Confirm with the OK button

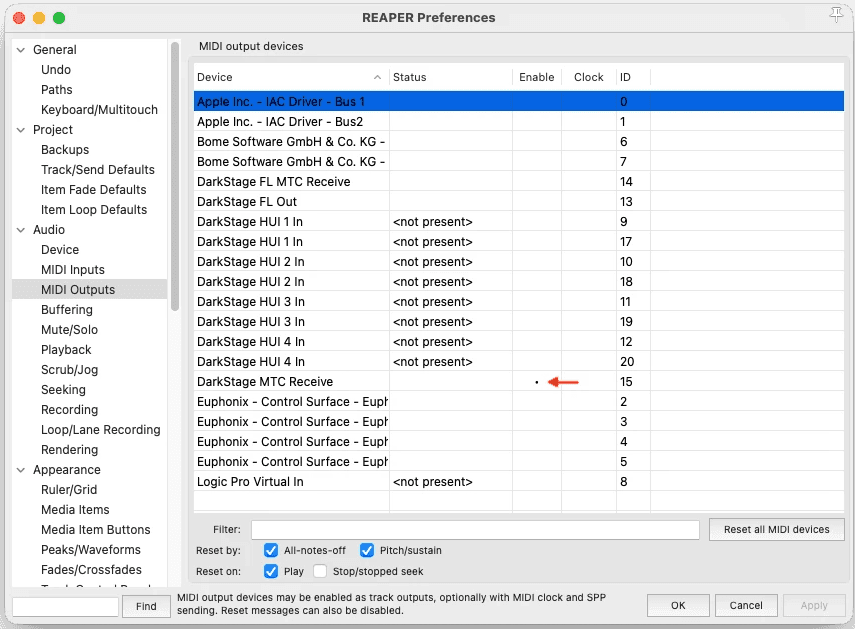pyautogui.click(x=678, y=606)
